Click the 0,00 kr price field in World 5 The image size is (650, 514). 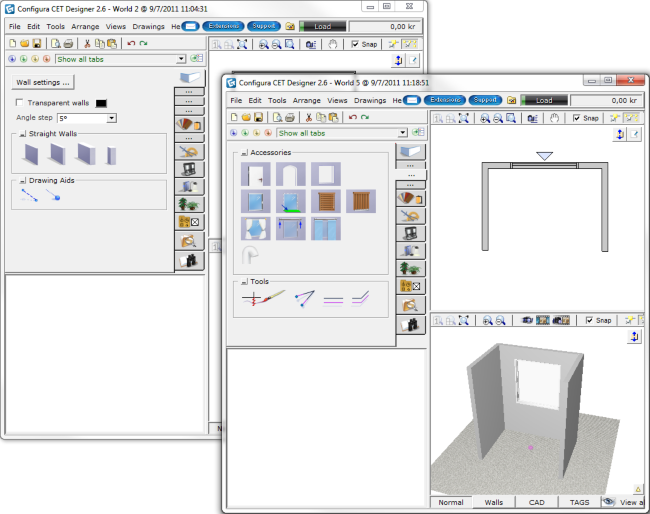click(606, 100)
